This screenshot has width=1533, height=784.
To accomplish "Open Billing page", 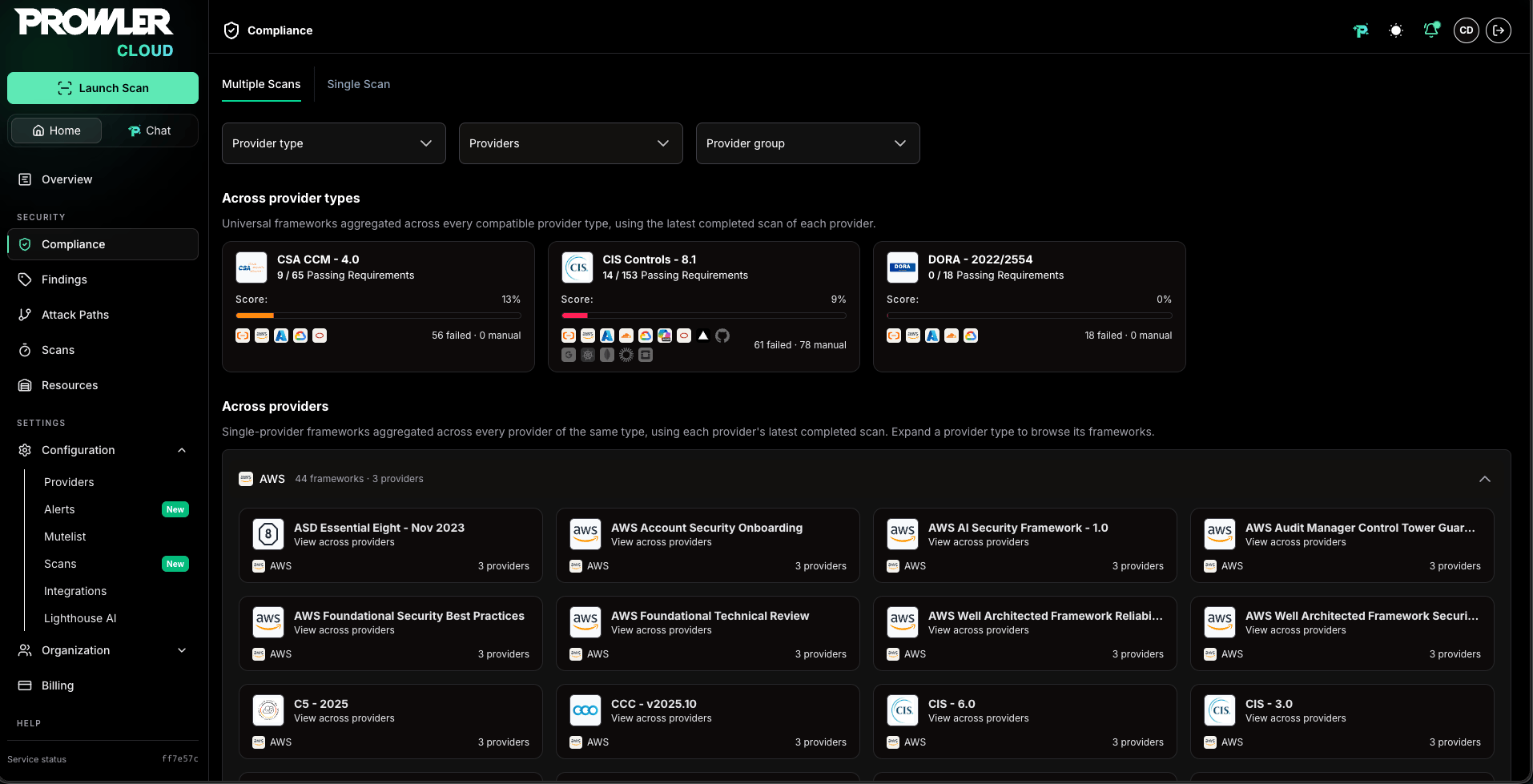I will 103,685.
